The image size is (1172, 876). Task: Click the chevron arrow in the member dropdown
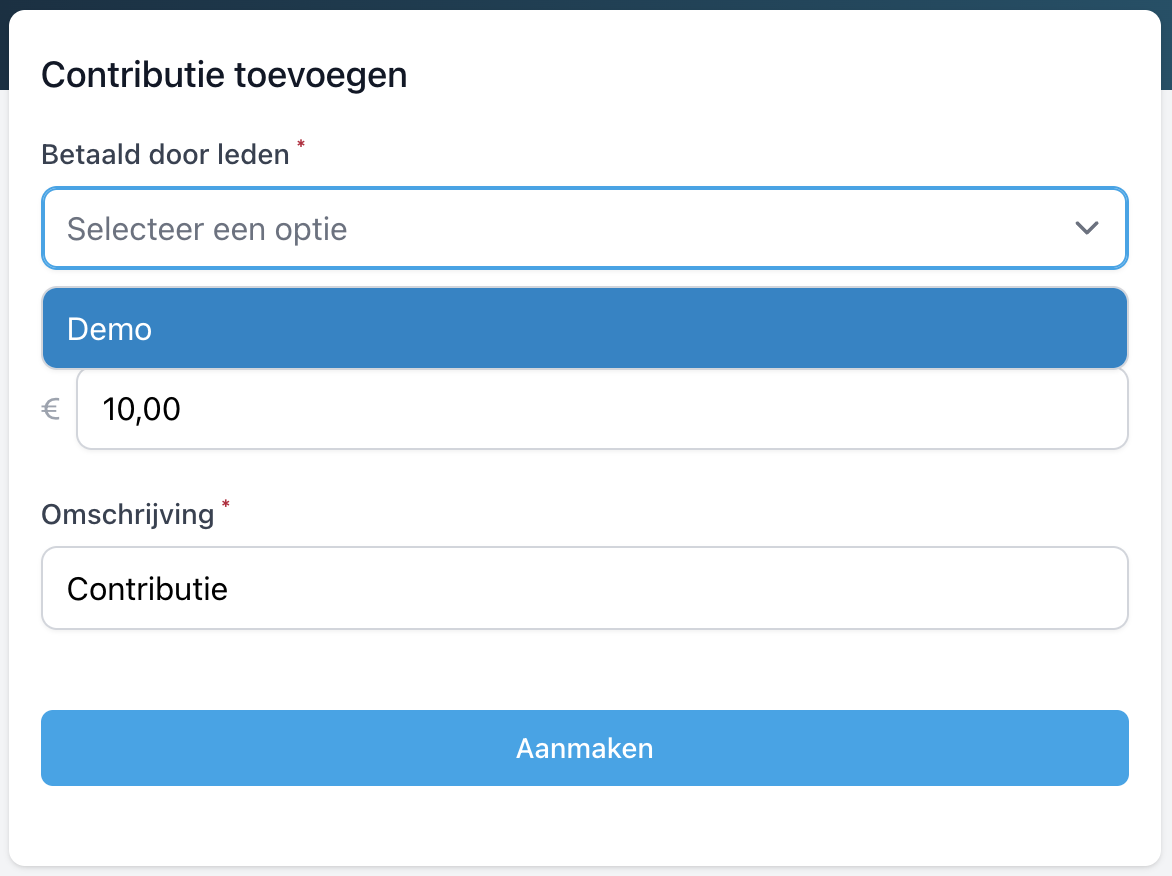pyautogui.click(x=1086, y=228)
